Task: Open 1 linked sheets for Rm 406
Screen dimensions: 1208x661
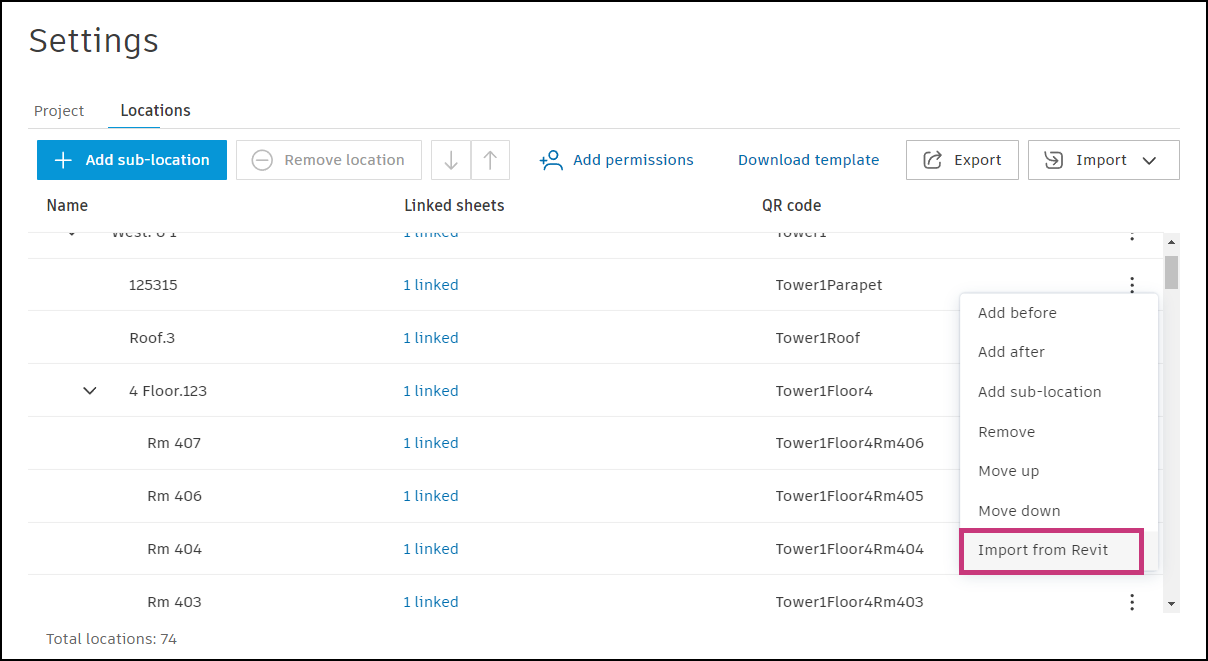Action: 431,495
